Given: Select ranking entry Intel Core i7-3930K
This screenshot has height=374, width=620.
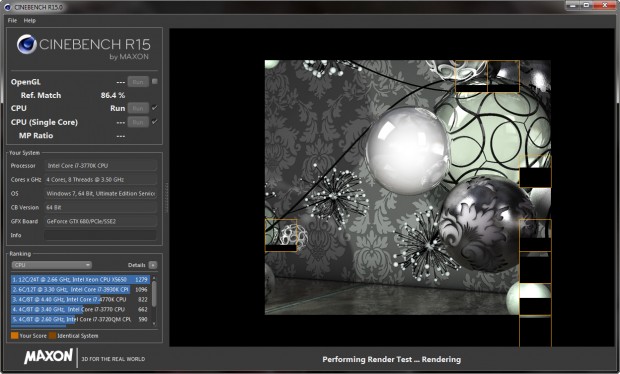Looking at the screenshot, I should tap(80, 289).
